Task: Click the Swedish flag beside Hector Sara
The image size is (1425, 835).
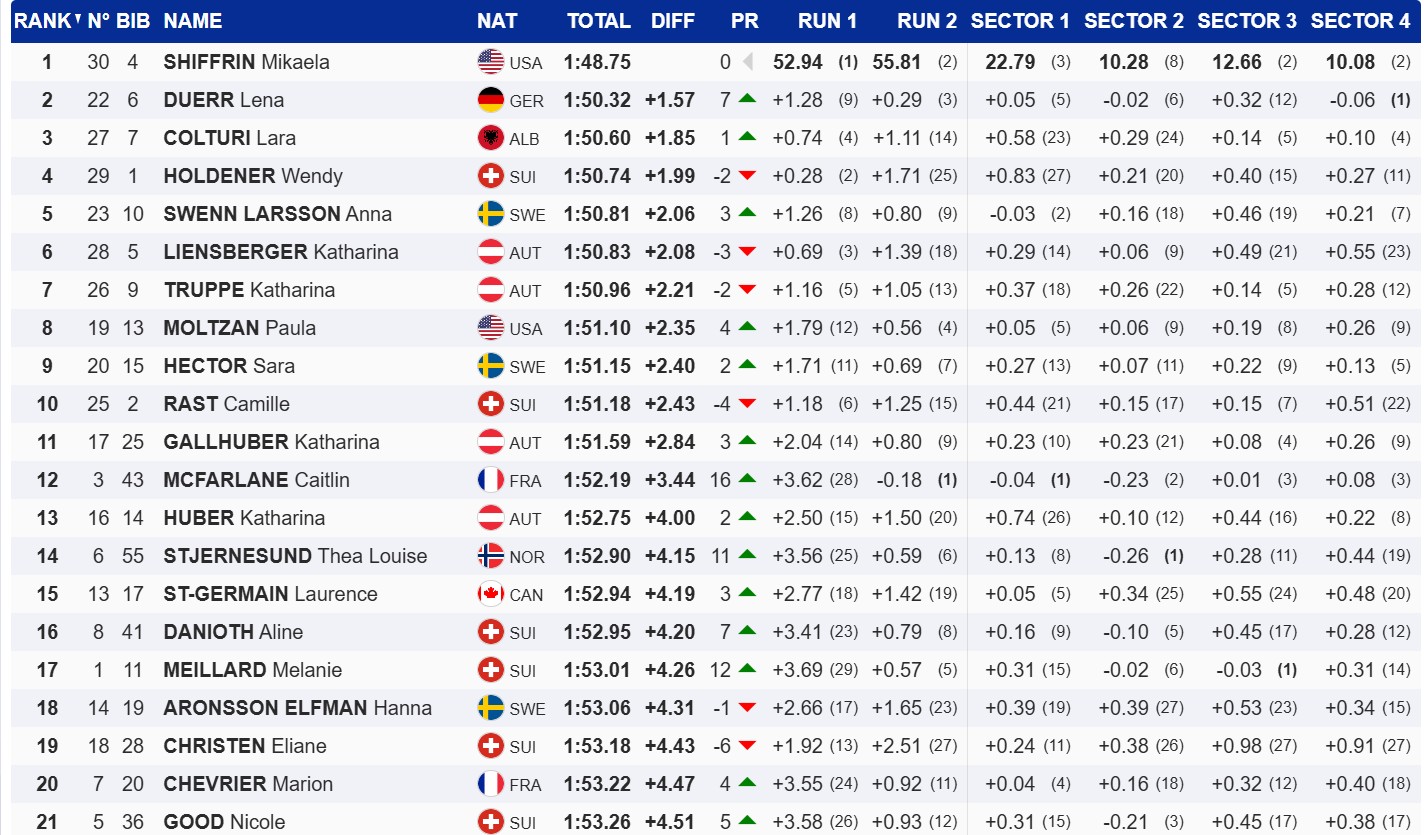Action: point(490,366)
